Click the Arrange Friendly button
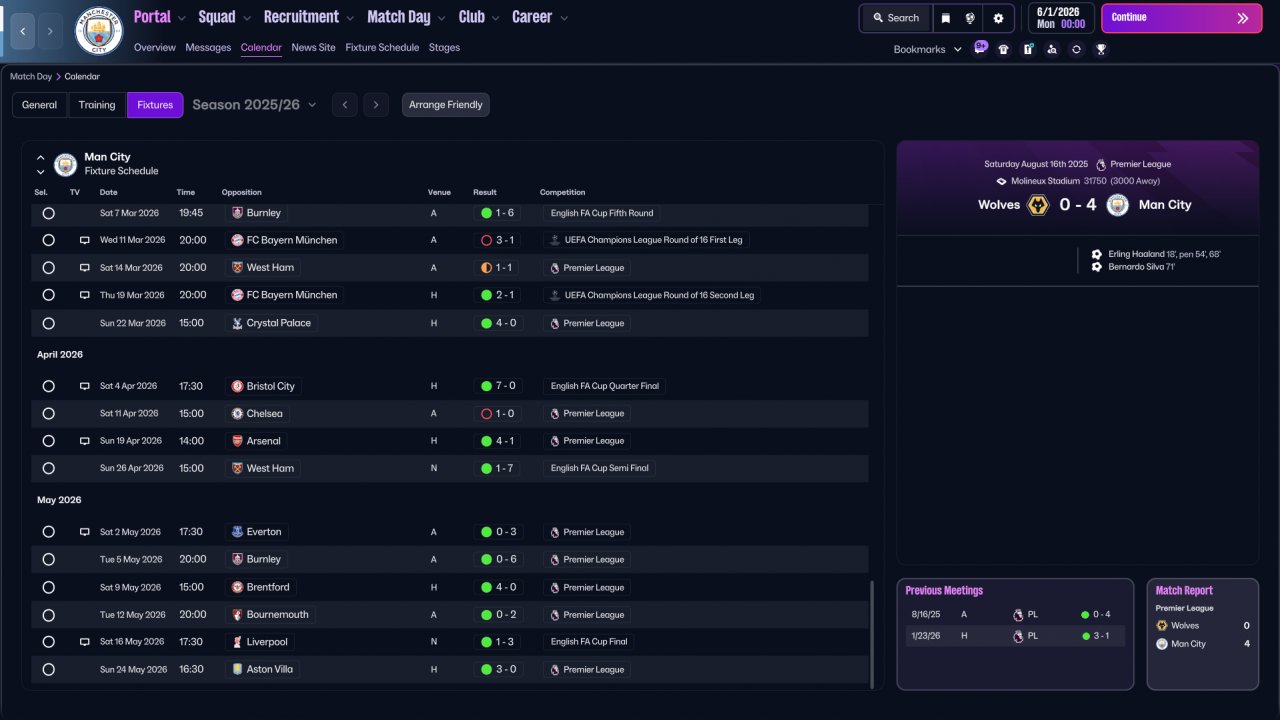Image resolution: width=1280 pixels, height=720 pixels. click(x=446, y=105)
